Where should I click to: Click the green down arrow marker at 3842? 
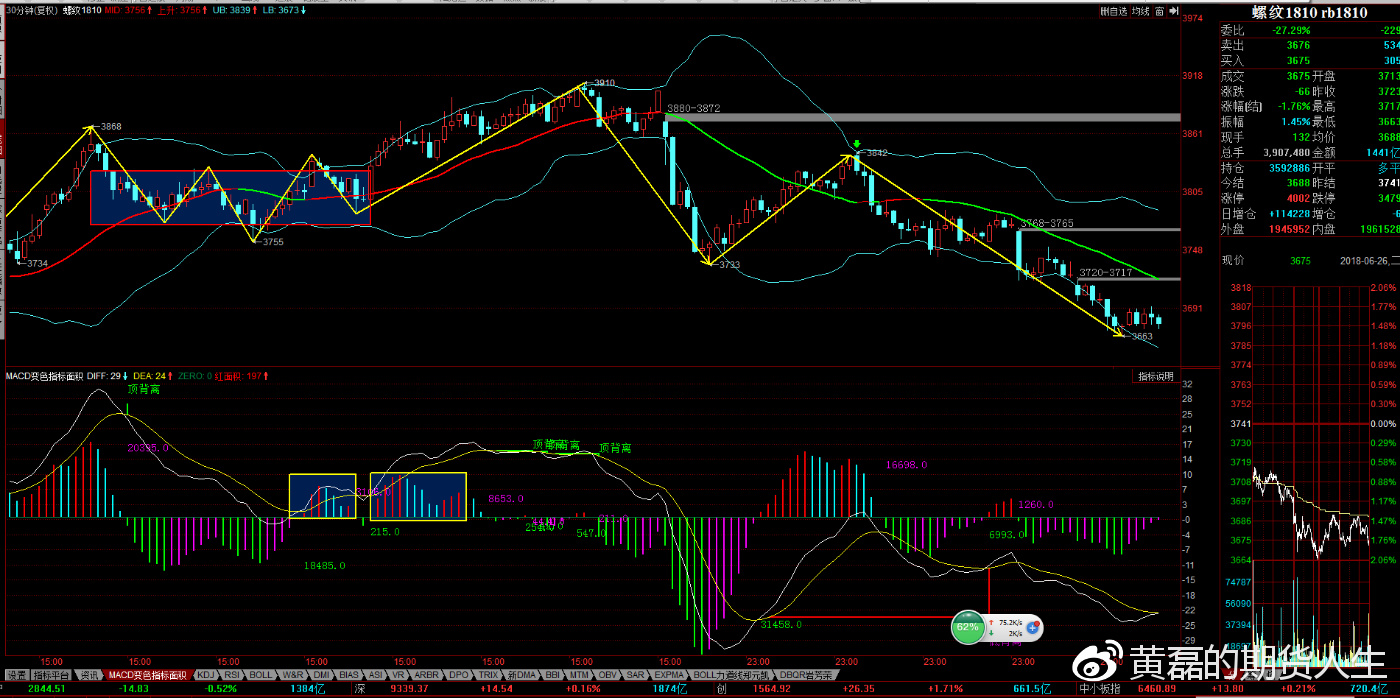pyautogui.click(x=857, y=145)
